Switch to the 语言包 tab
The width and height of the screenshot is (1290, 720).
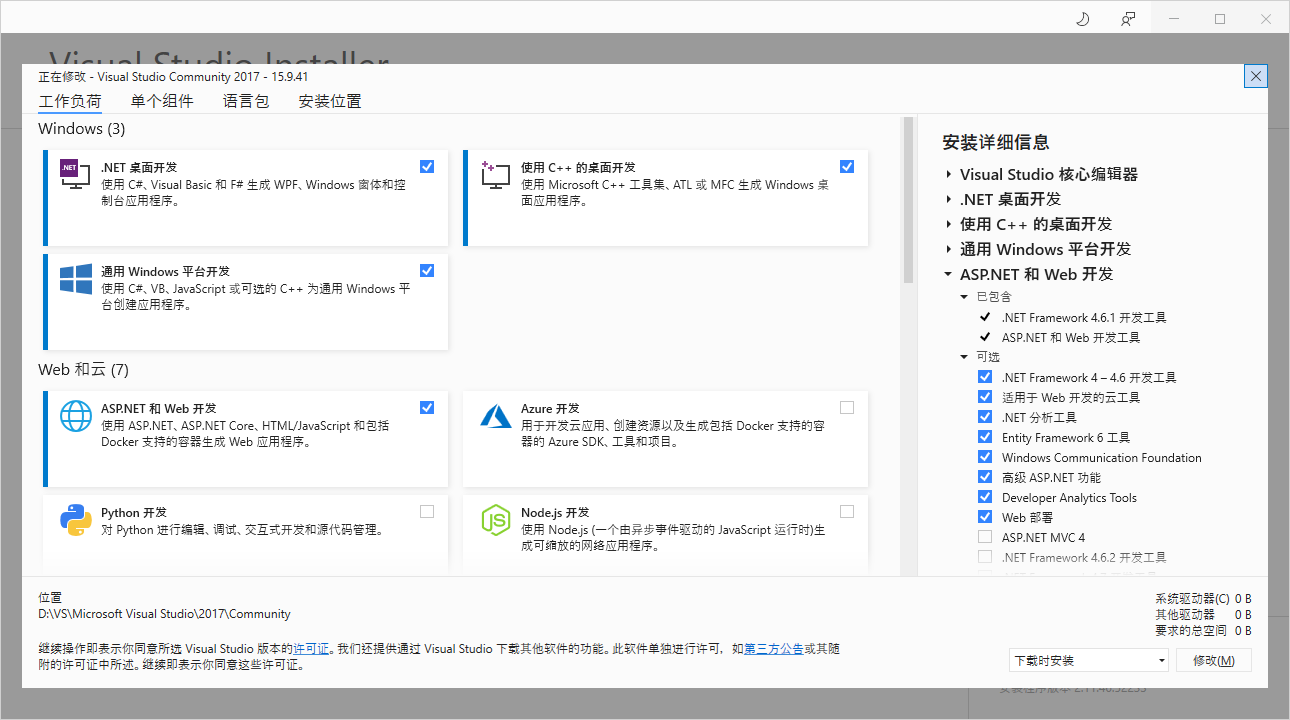tap(246, 101)
